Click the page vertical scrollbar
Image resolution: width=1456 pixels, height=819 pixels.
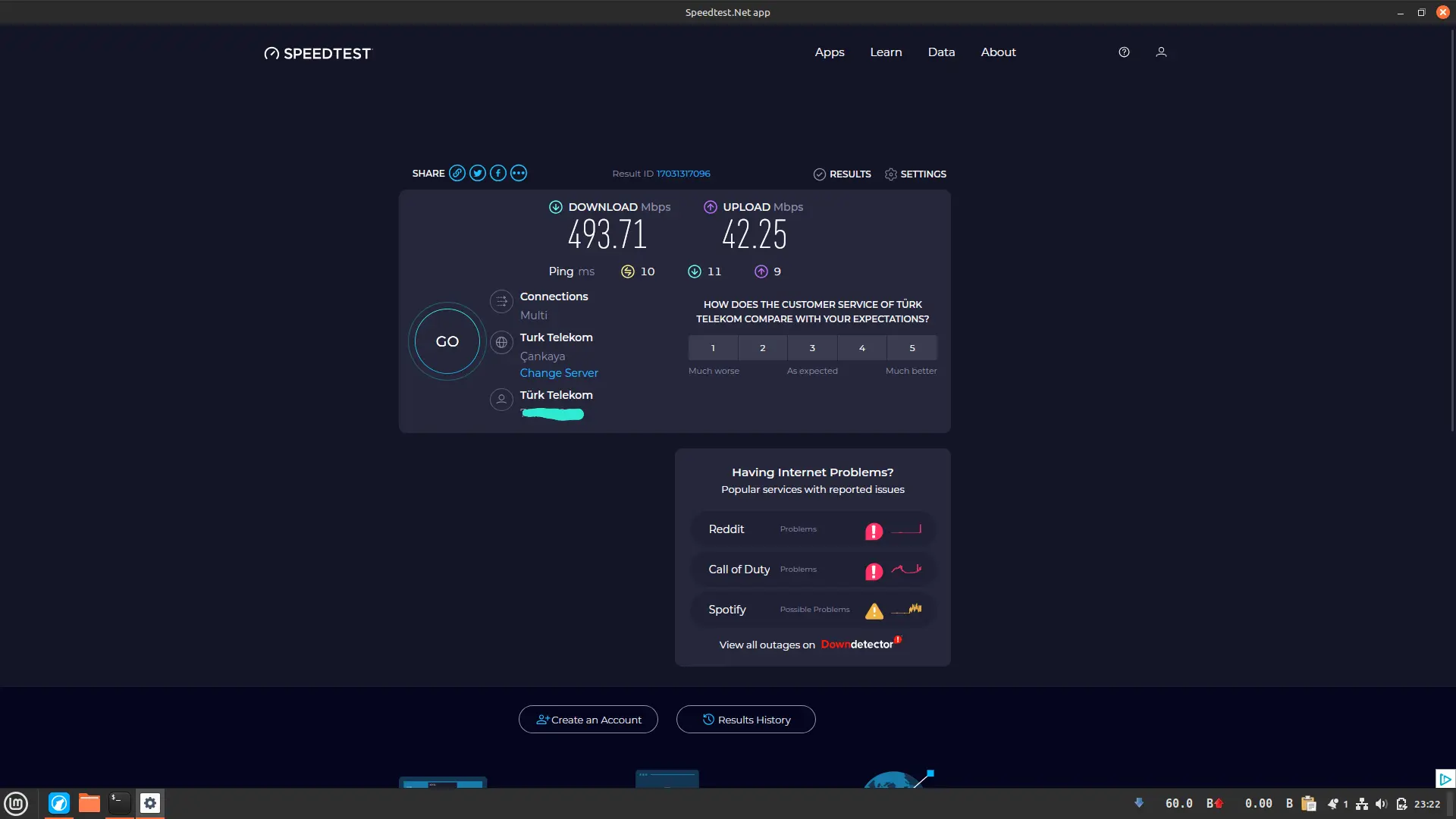coord(1452,231)
